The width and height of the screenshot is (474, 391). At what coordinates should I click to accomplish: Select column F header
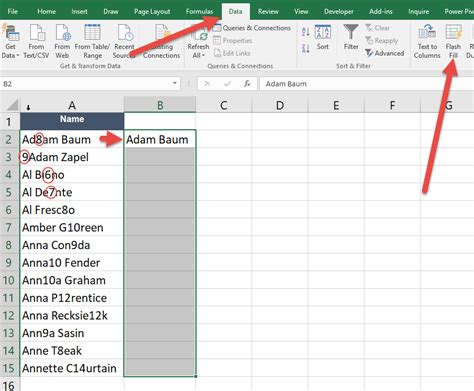pos(392,105)
